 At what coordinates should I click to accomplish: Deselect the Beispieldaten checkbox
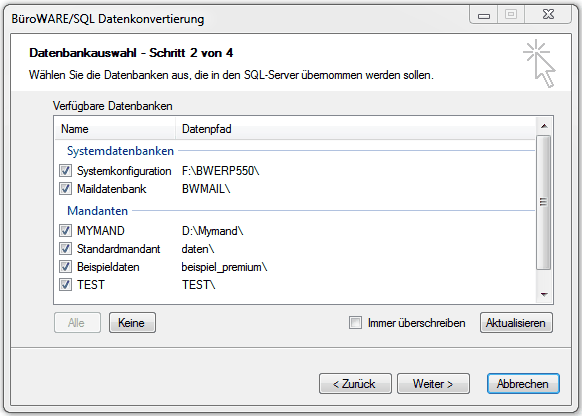(x=66, y=266)
